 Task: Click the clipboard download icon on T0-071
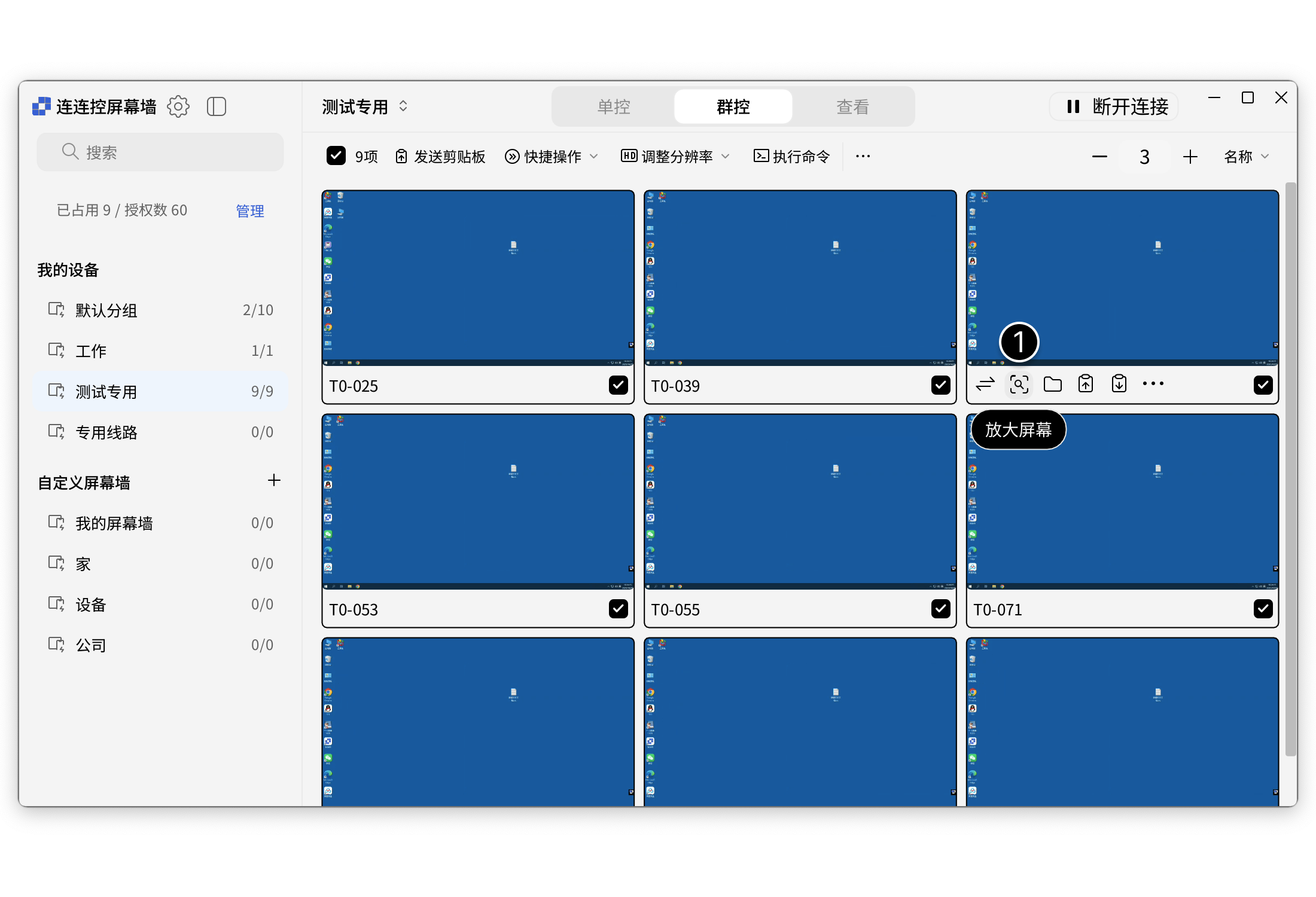1119,383
